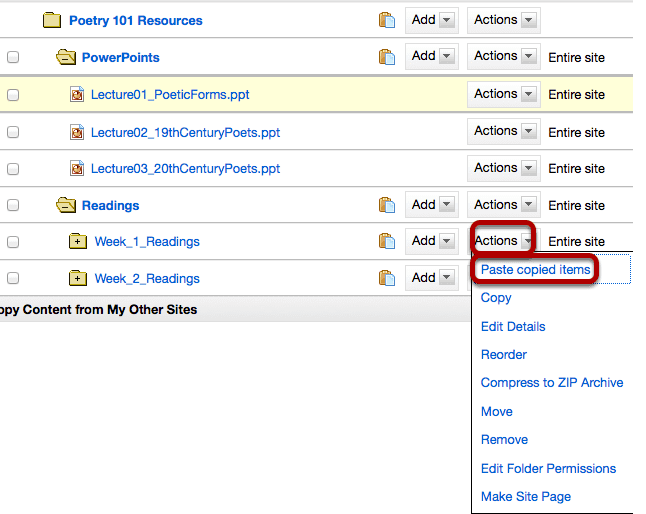
Task: Click Entire site text in Readings row
Action: [576, 206]
